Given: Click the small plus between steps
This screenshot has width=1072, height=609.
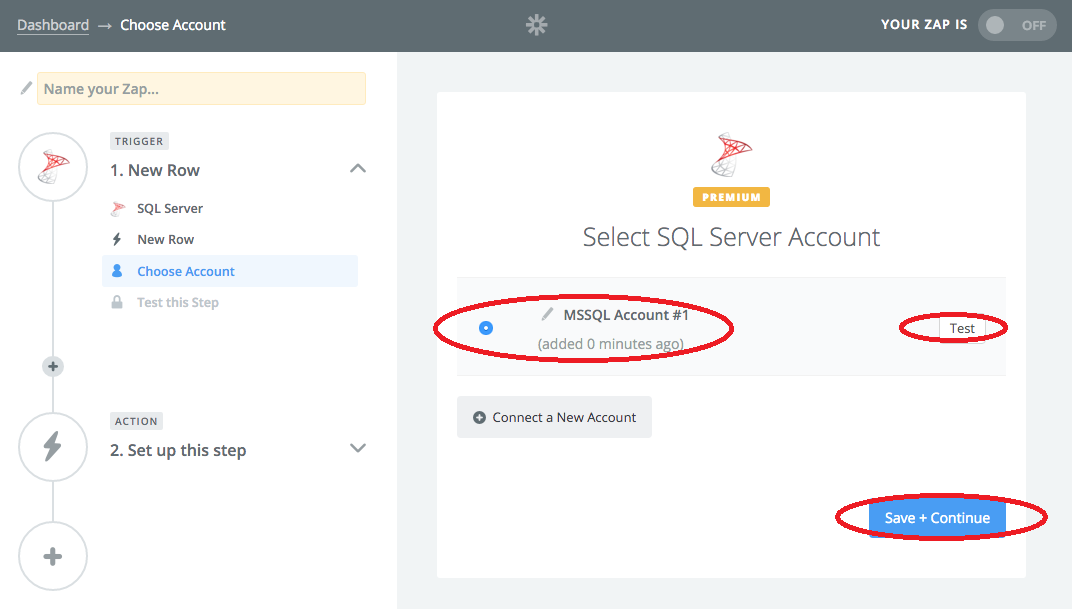Looking at the screenshot, I should 53,367.
